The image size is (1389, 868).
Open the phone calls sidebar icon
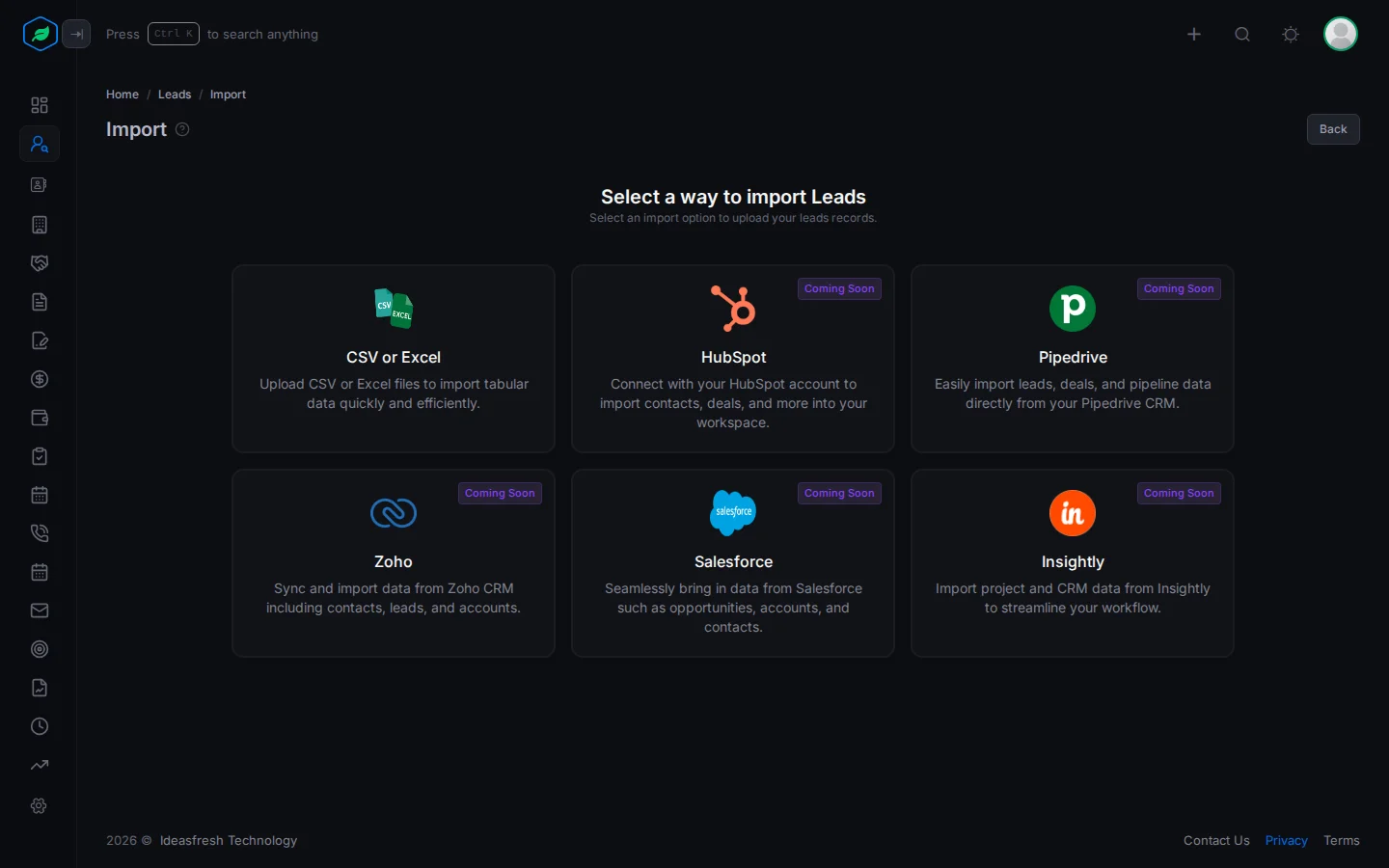tap(40, 533)
